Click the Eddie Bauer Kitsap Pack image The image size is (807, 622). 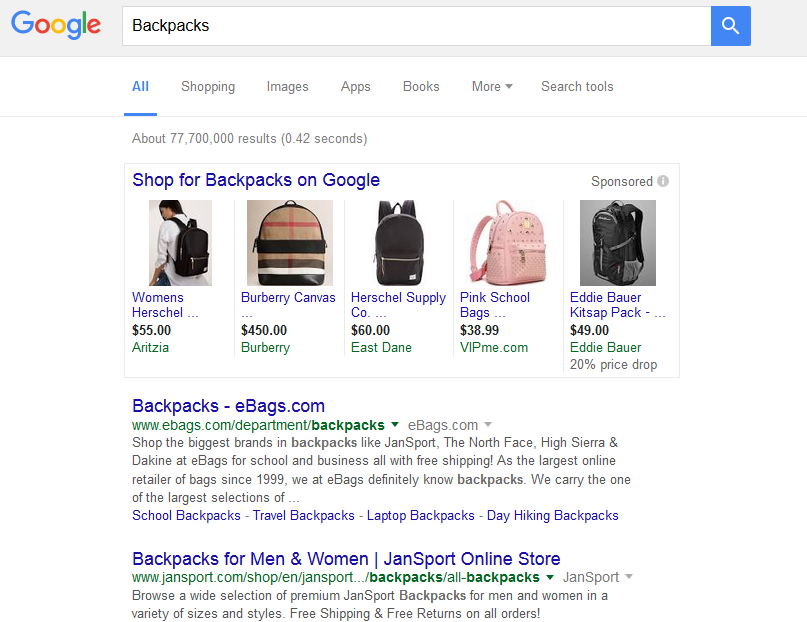tap(618, 243)
